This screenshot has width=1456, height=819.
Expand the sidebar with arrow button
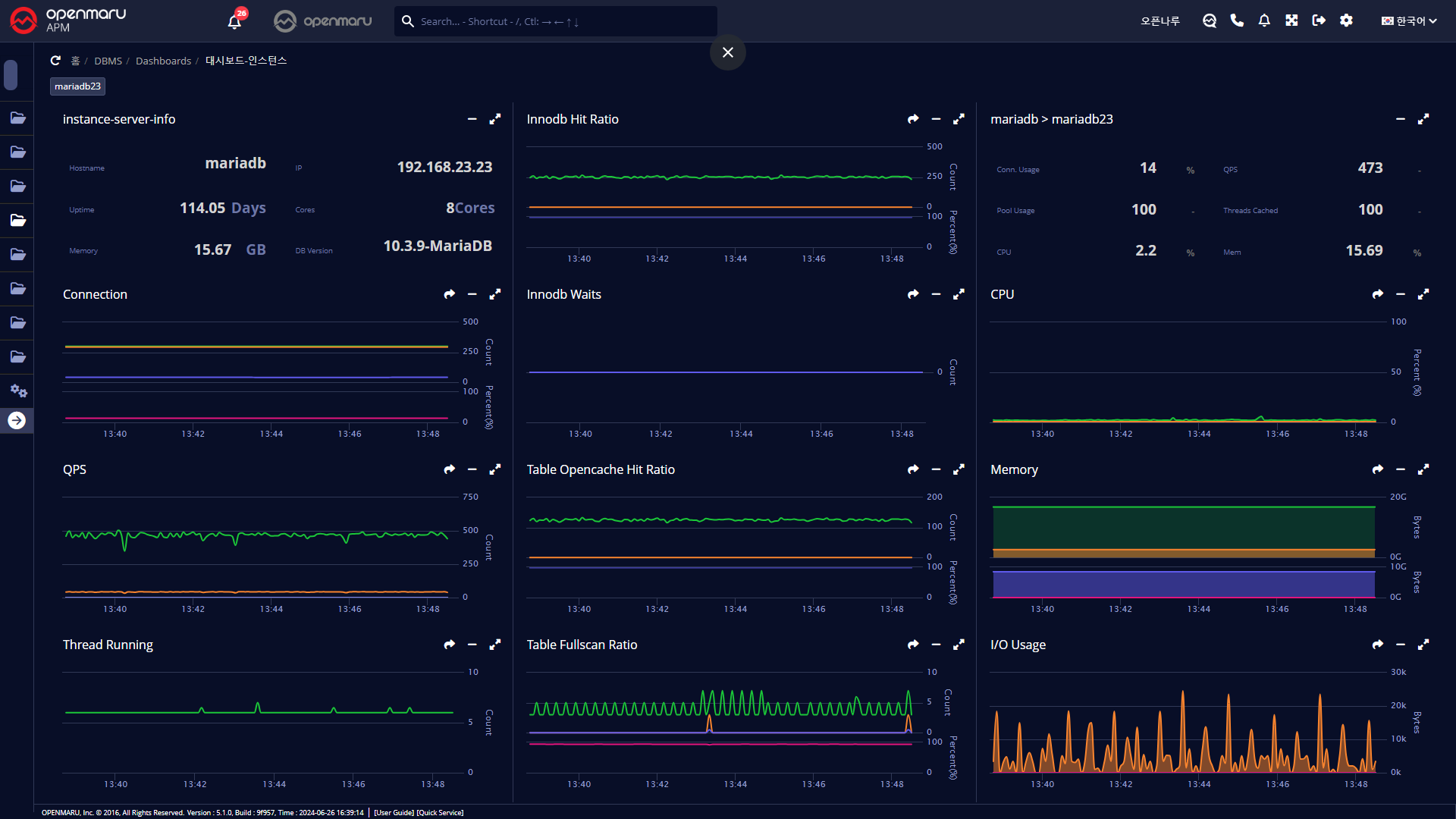pos(17,420)
